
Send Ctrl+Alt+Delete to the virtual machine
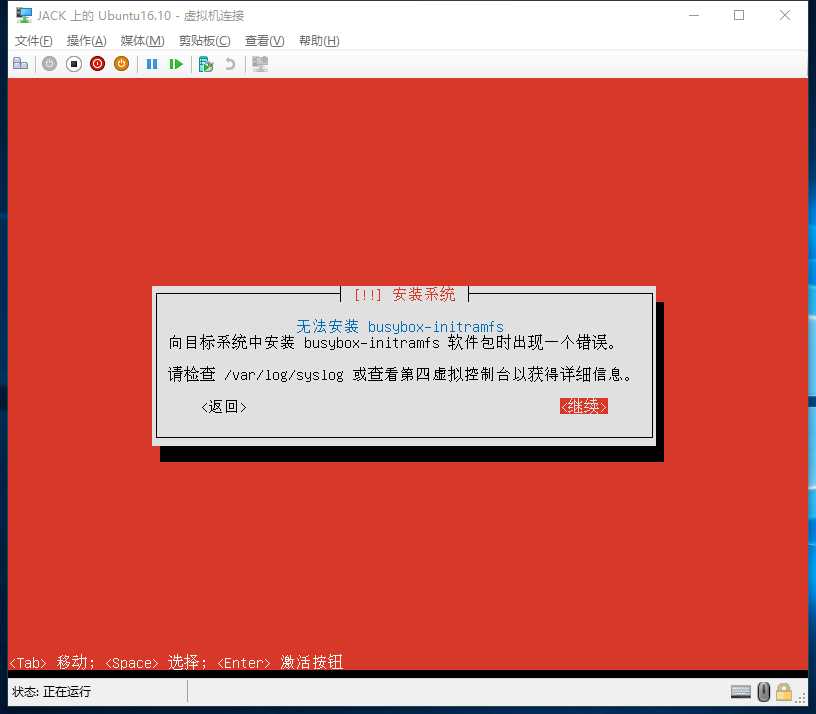click(20, 63)
